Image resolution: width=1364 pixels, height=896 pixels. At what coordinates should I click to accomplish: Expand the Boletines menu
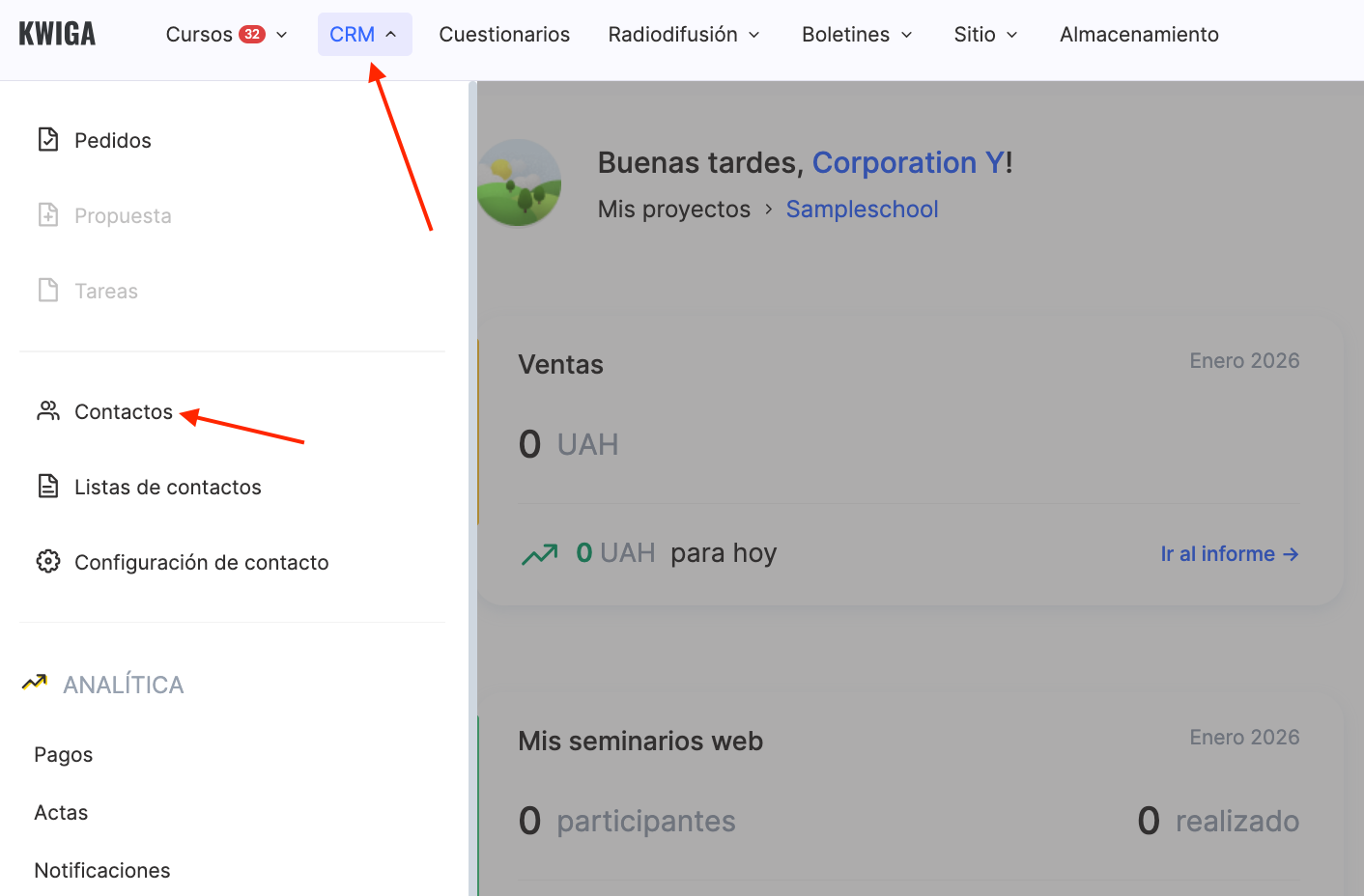point(857,35)
